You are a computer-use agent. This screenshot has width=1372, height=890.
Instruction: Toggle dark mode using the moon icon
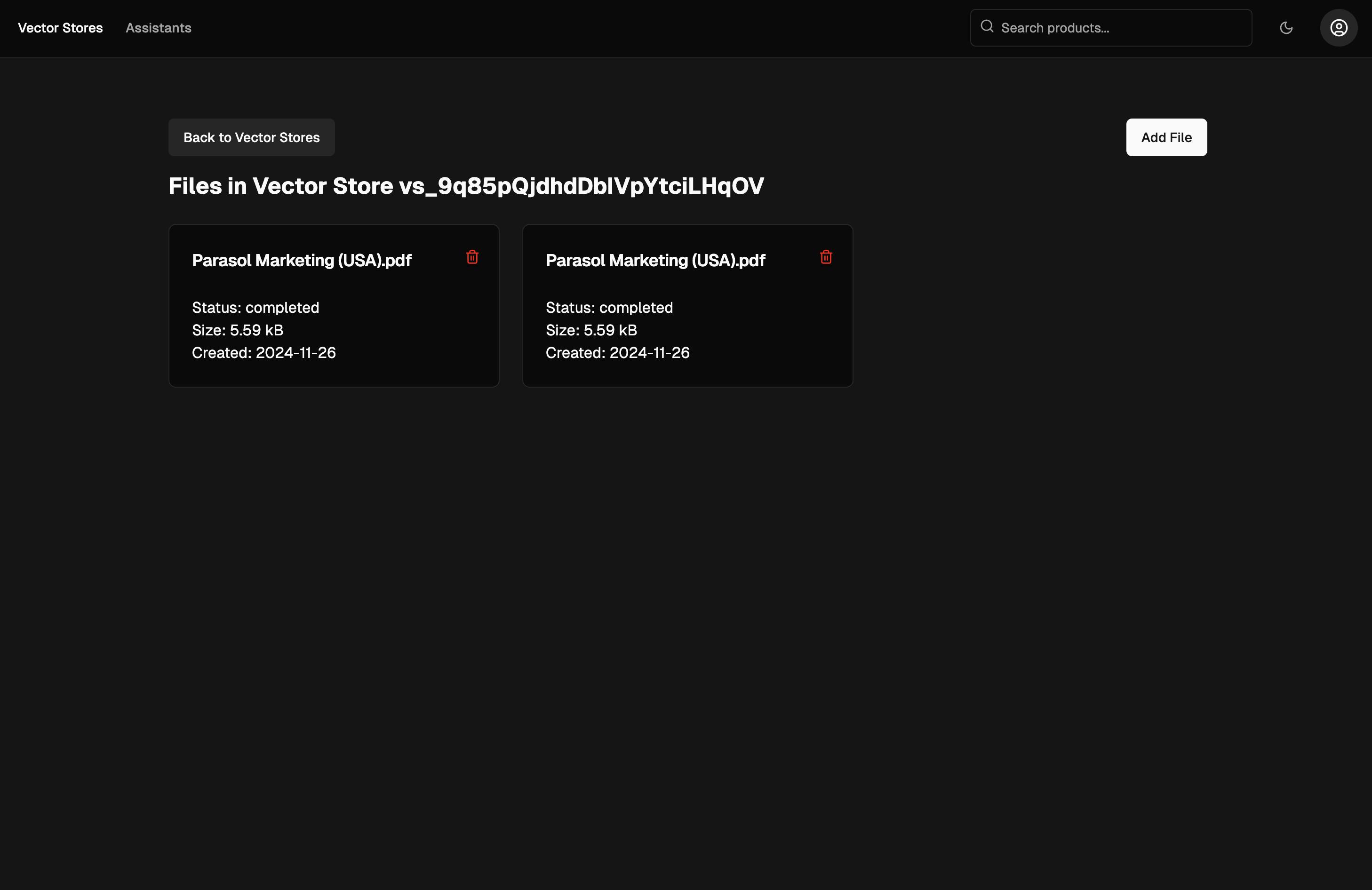coord(1286,27)
